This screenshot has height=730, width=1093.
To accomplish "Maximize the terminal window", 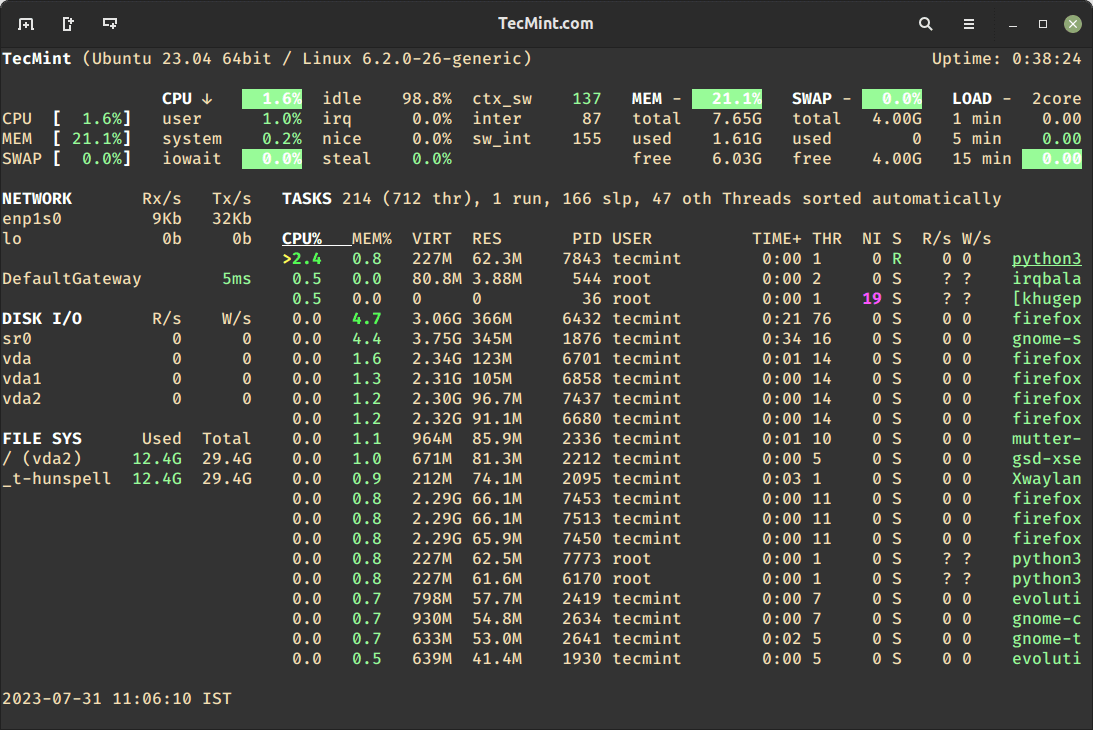I will click(x=1043, y=24).
